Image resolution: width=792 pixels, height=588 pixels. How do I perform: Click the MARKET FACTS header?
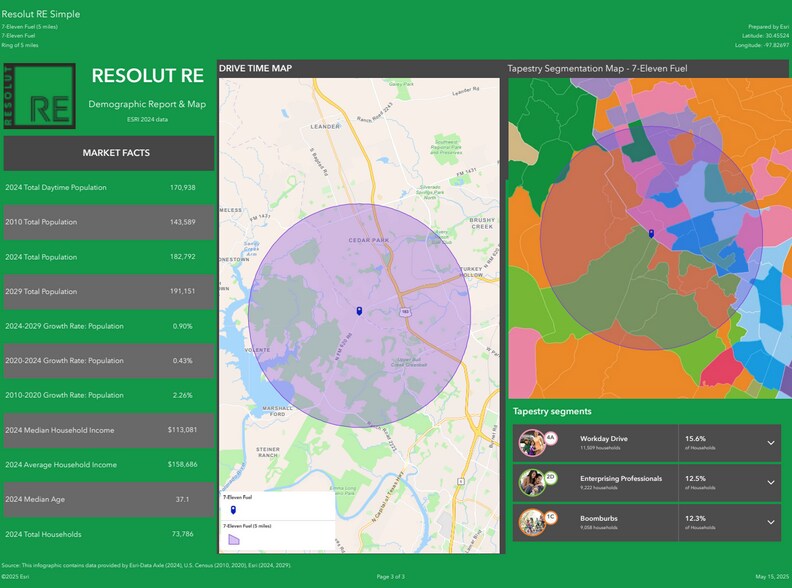109,153
